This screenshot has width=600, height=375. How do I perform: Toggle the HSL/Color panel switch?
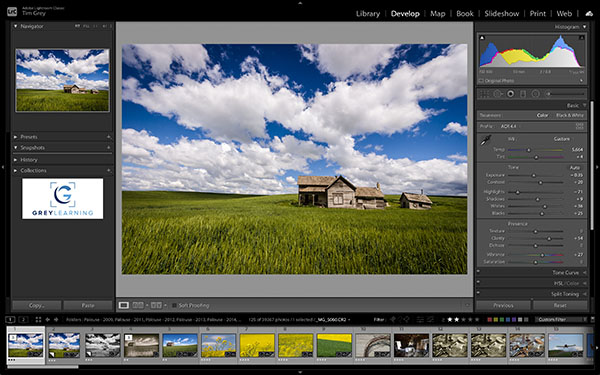(x=478, y=282)
